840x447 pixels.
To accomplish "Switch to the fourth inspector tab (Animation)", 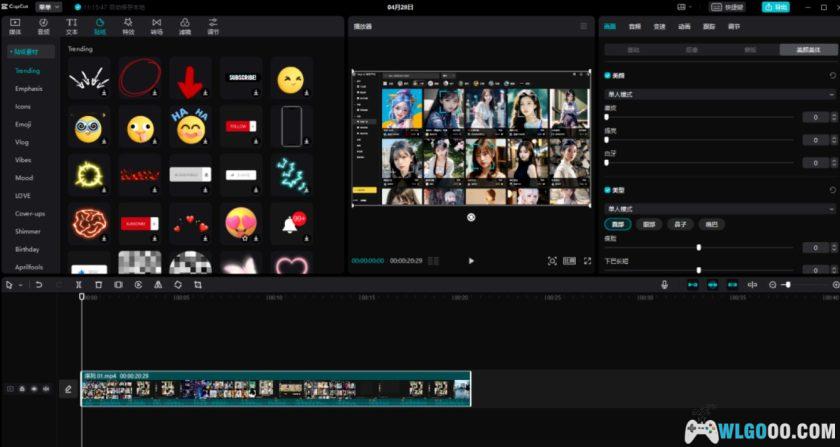I will (684, 26).
